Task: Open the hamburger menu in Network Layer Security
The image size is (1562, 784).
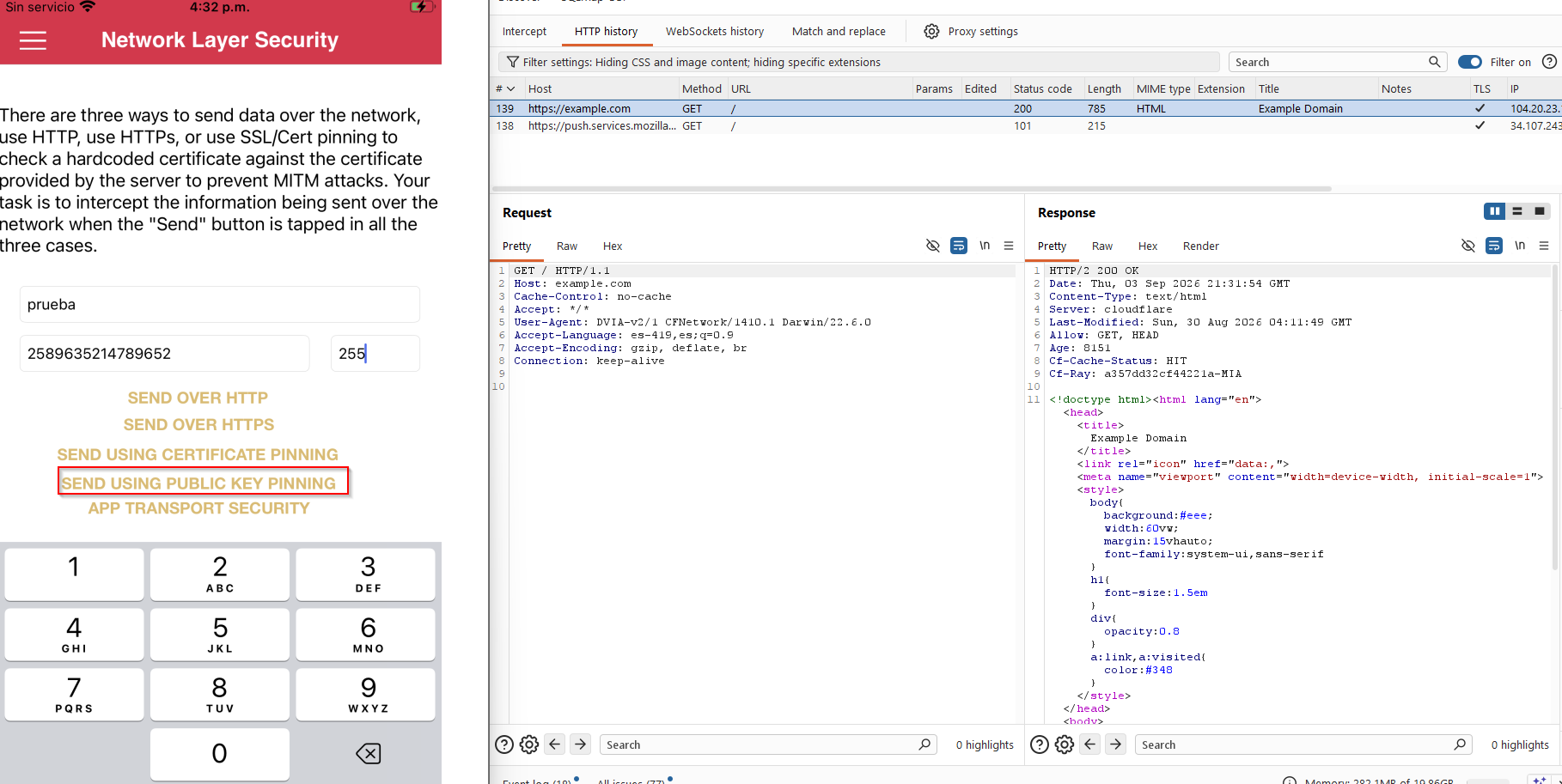Action: (33, 40)
